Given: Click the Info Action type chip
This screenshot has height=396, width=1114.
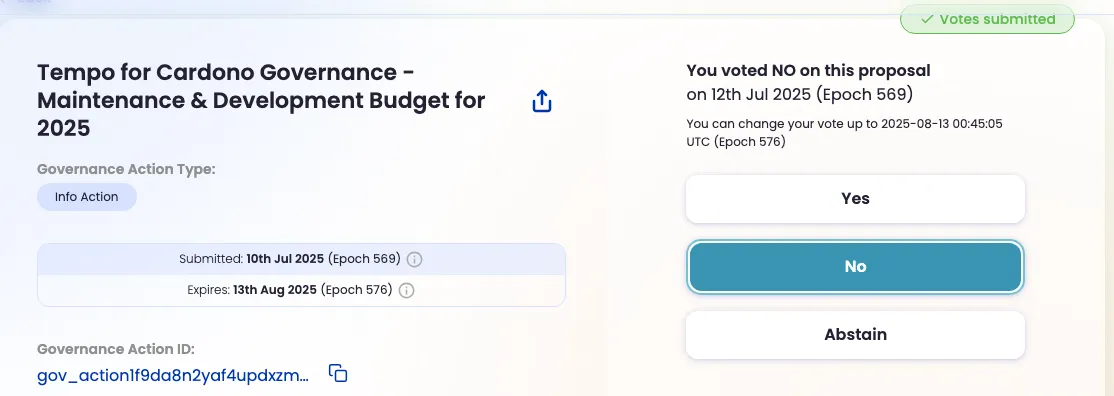Looking at the screenshot, I should coord(87,197).
